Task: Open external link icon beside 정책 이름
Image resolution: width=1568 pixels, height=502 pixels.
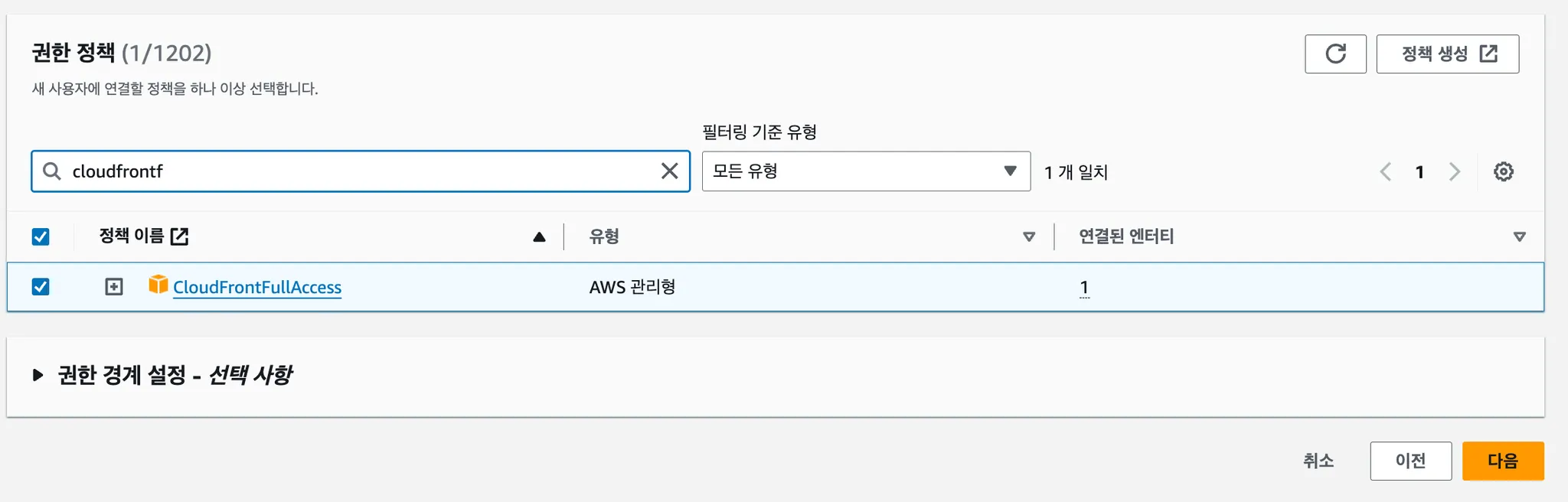Action: tap(179, 236)
